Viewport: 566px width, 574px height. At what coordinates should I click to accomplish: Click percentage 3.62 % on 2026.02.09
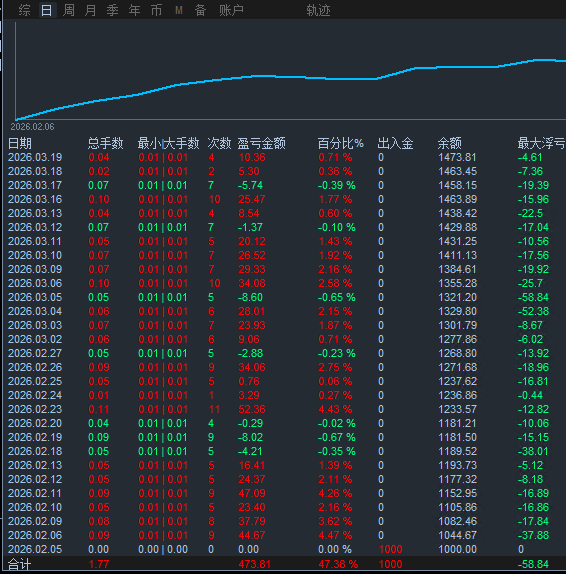click(x=335, y=521)
